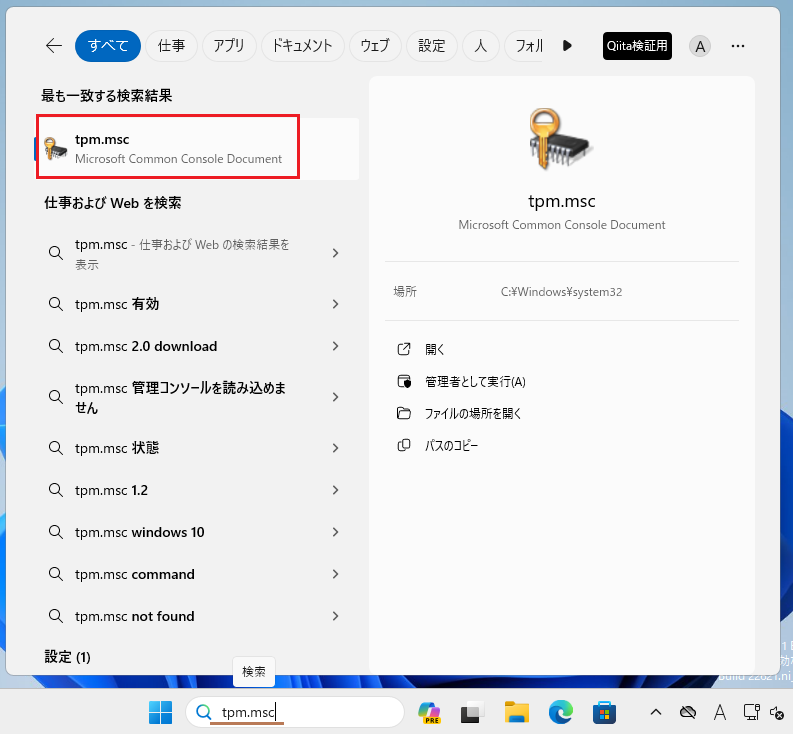
Task: Switch to the アプリ filter tab
Action: click(229, 46)
